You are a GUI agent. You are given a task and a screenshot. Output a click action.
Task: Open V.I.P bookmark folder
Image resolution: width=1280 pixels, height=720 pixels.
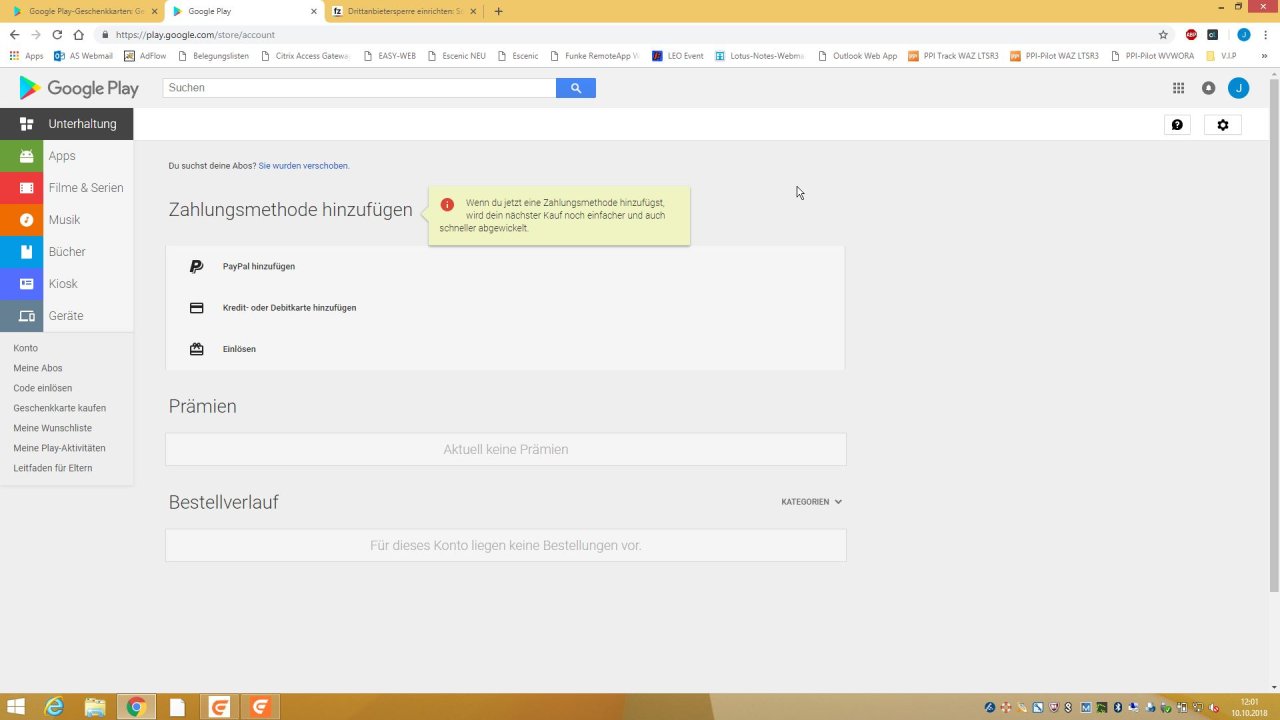pos(1222,56)
